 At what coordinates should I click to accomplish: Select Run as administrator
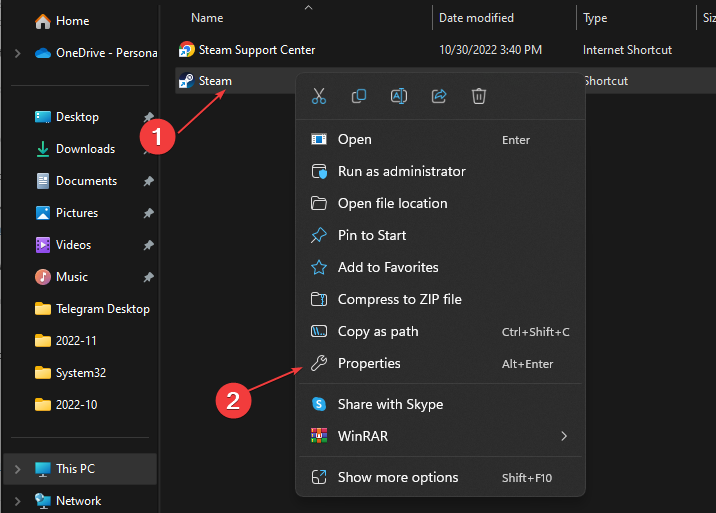pyautogui.click(x=441, y=171)
